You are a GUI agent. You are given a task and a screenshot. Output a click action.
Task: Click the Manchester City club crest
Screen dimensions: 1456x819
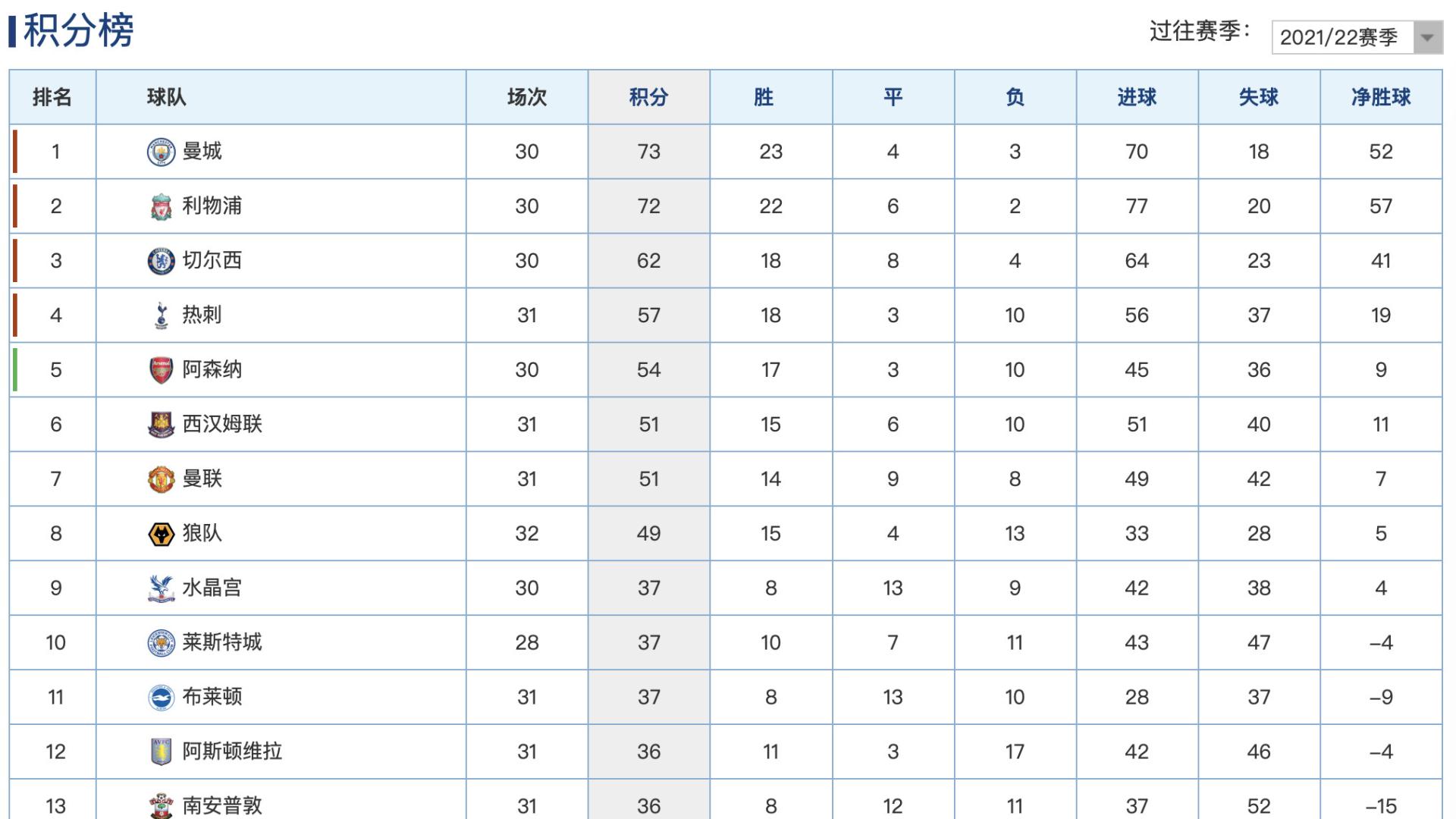point(161,152)
